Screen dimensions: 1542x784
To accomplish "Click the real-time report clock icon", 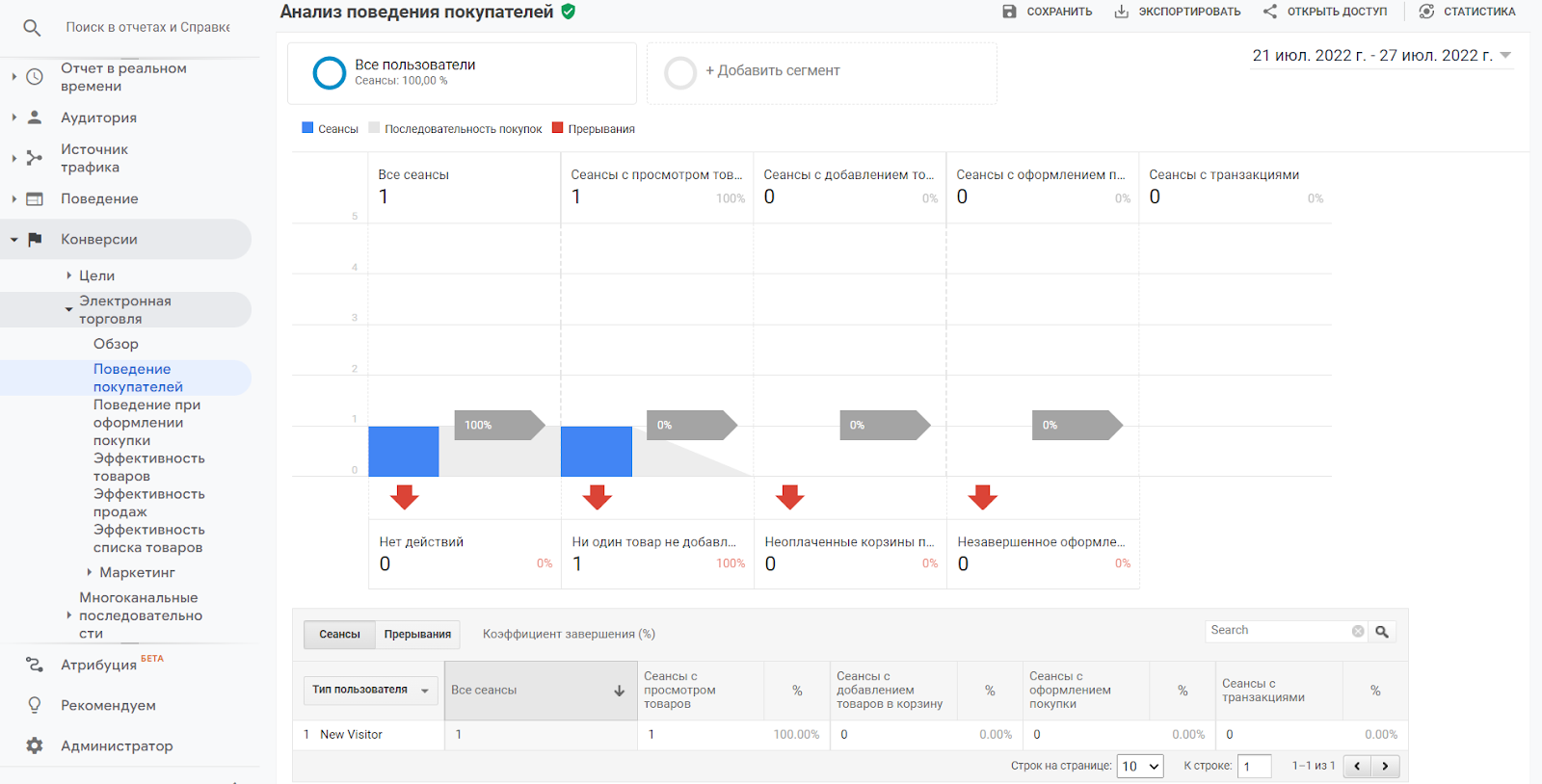I will (x=35, y=77).
